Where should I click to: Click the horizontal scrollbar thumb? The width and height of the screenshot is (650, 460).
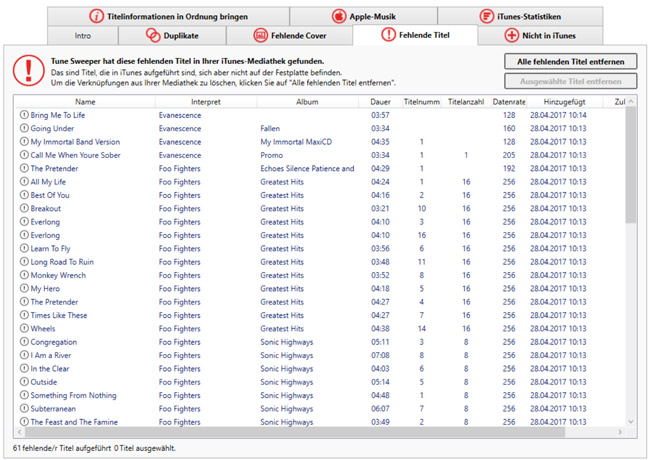[295, 432]
